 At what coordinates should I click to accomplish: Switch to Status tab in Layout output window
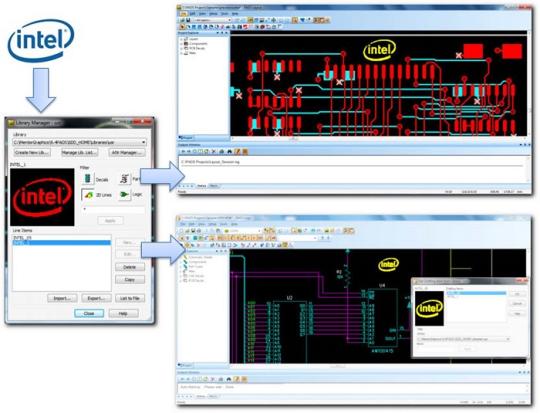[201, 186]
